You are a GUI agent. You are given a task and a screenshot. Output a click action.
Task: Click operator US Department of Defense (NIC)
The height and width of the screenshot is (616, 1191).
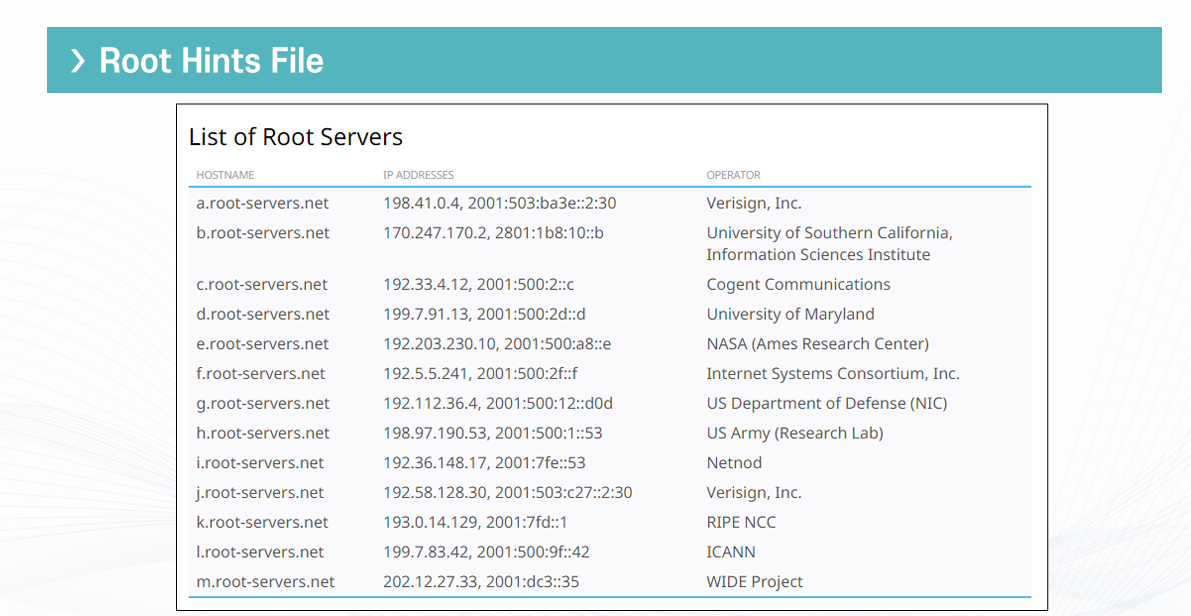tap(826, 403)
